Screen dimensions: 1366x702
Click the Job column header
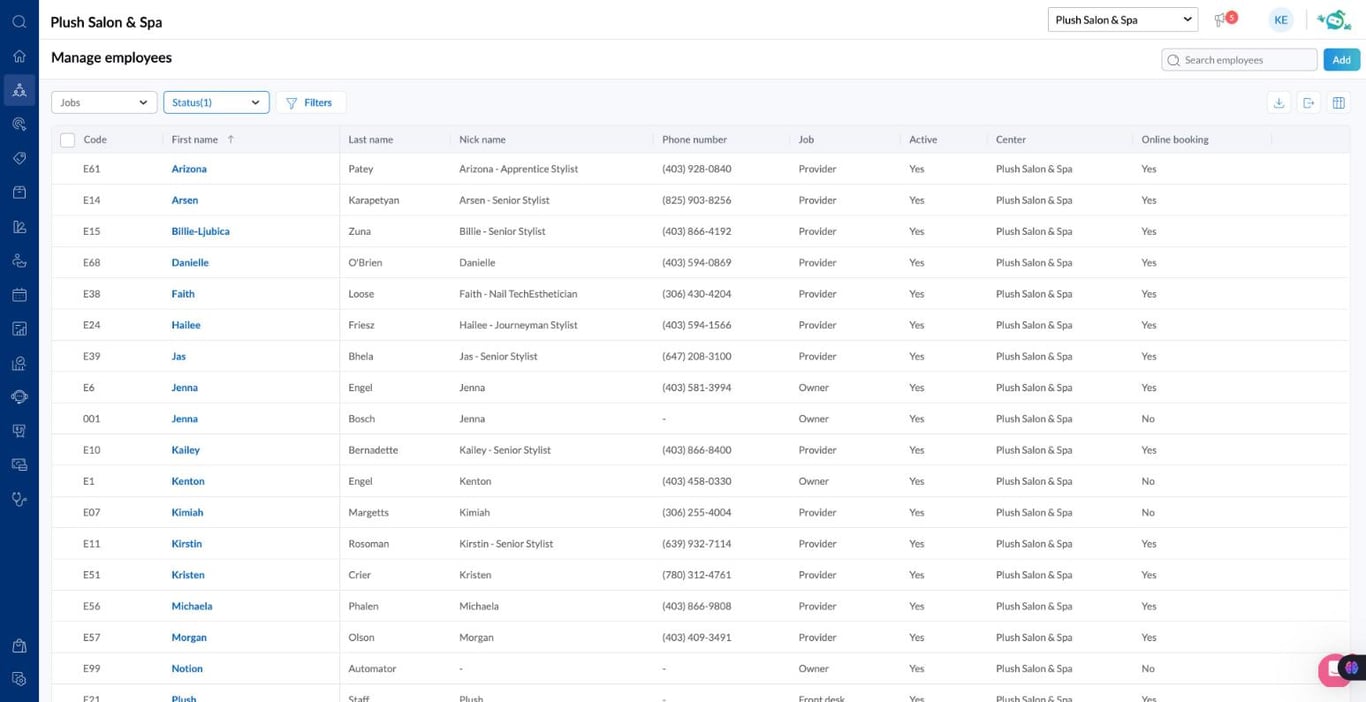pos(806,140)
